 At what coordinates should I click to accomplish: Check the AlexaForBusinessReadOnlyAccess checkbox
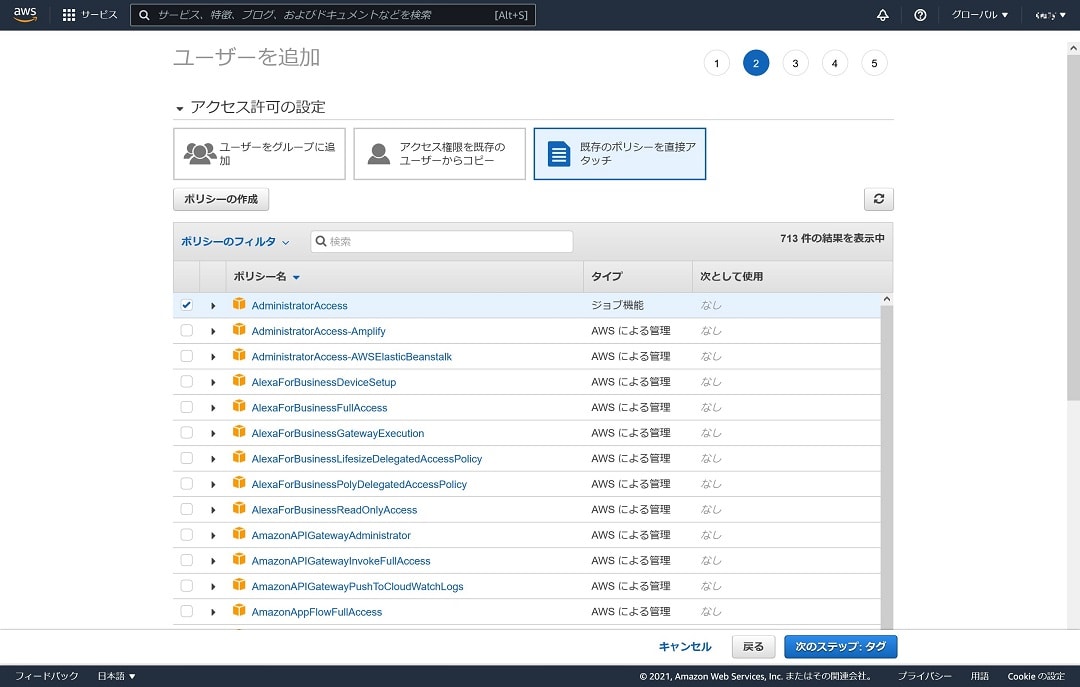coord(187,509)
